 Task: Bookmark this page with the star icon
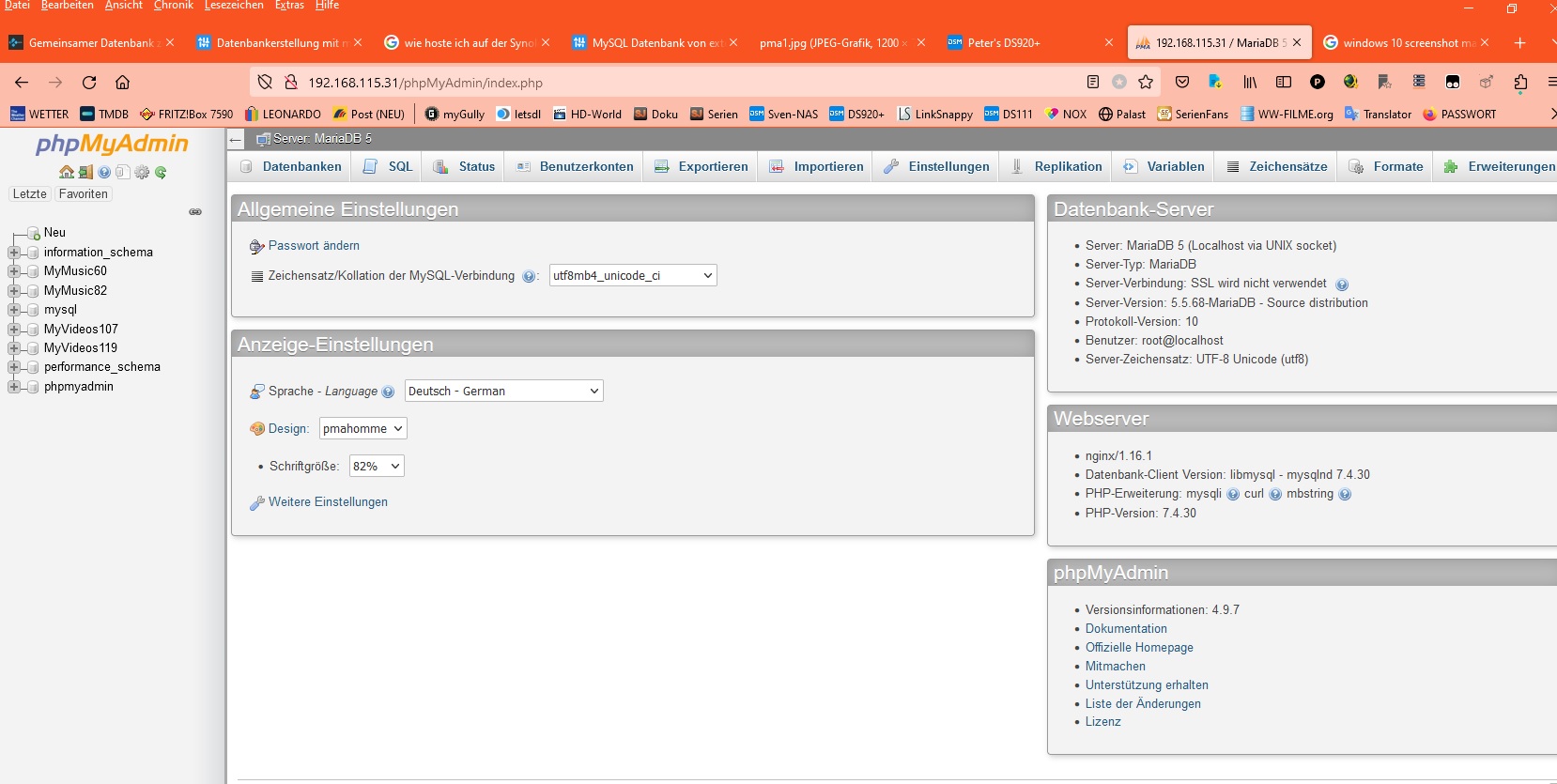point(1146,82)
